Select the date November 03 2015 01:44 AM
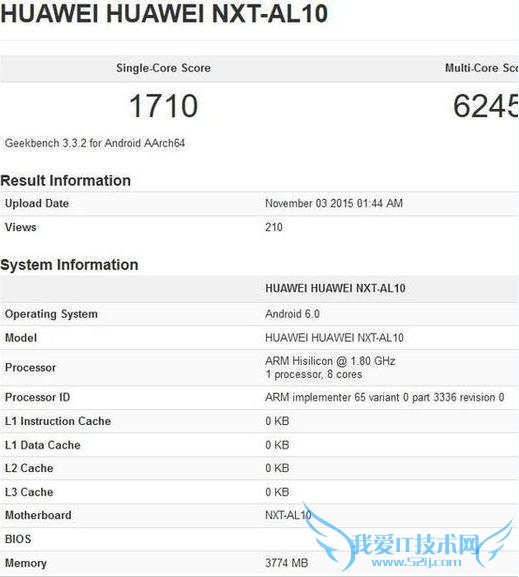This screenshot has width=519, height=577. tap(334, 203)
